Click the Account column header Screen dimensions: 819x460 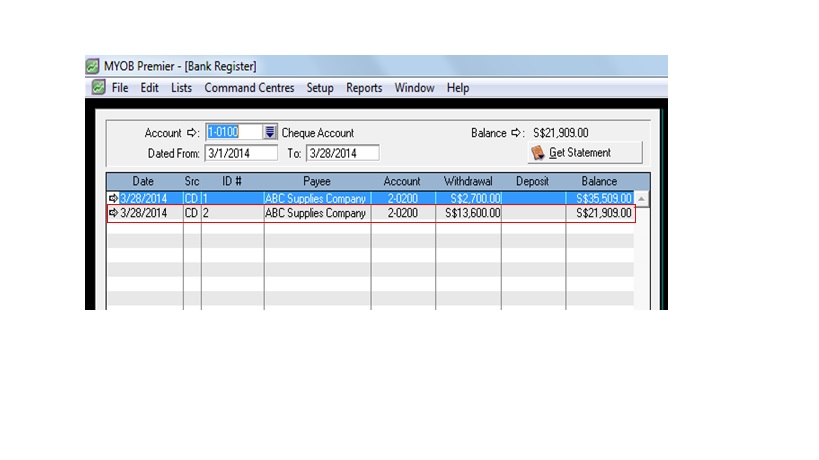pos(402,181)
